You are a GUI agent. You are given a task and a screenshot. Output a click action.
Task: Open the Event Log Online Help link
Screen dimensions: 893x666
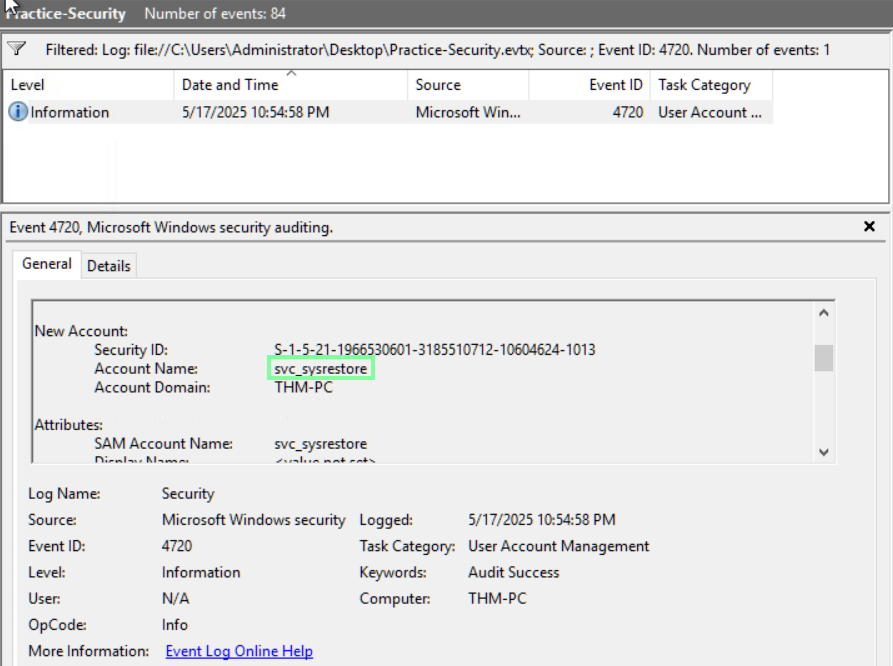coord(239,651)
